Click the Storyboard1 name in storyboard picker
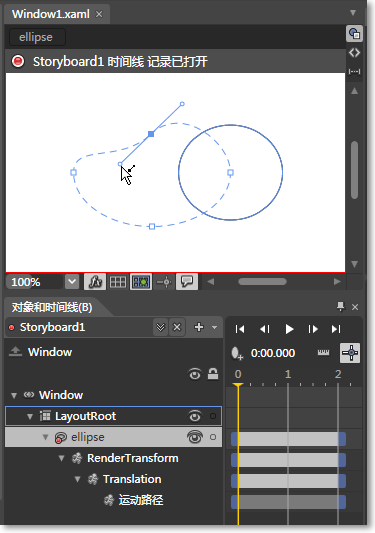 tap(52, 327)
